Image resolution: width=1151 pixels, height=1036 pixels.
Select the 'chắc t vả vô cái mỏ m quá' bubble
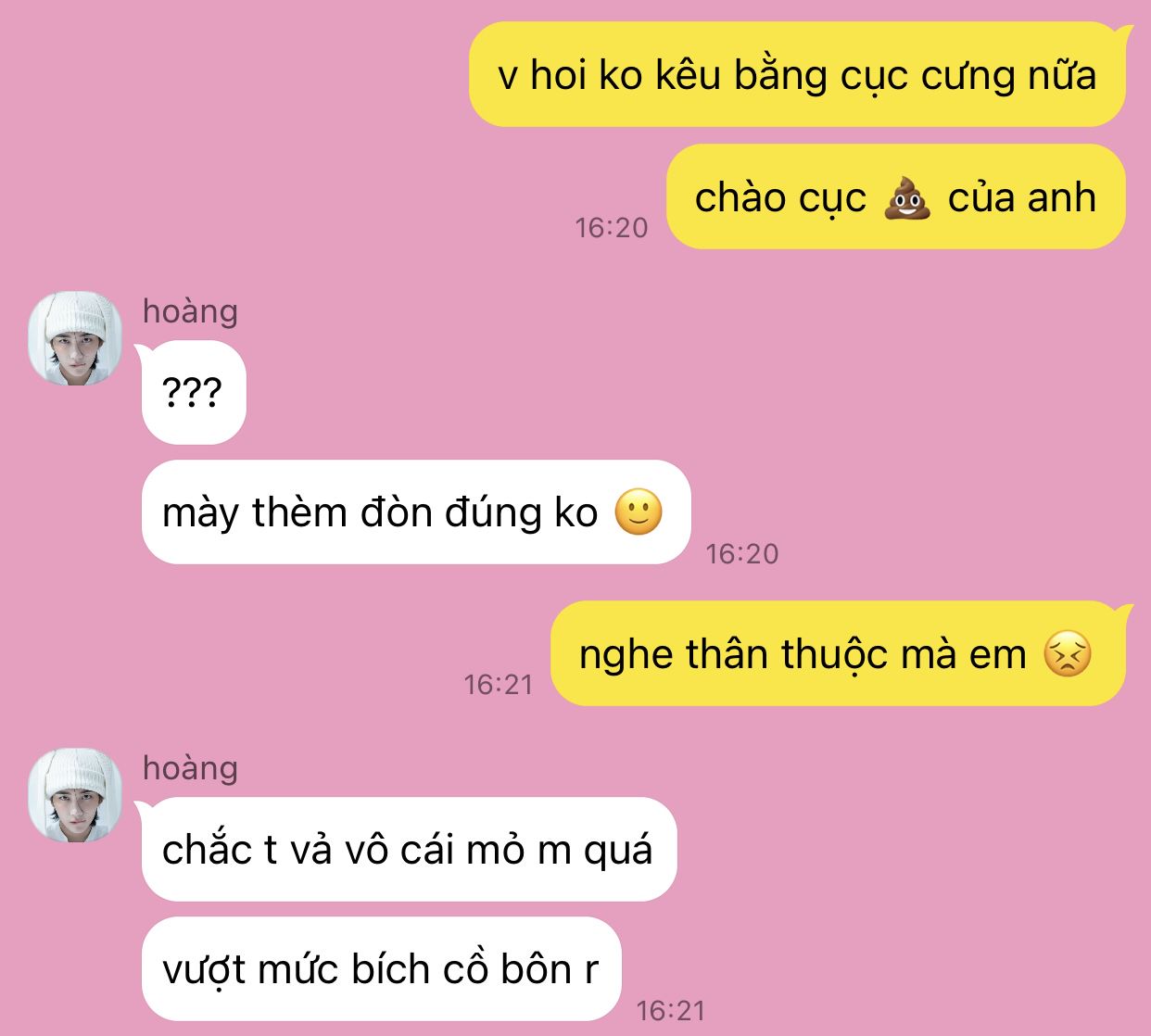(407, 850)
